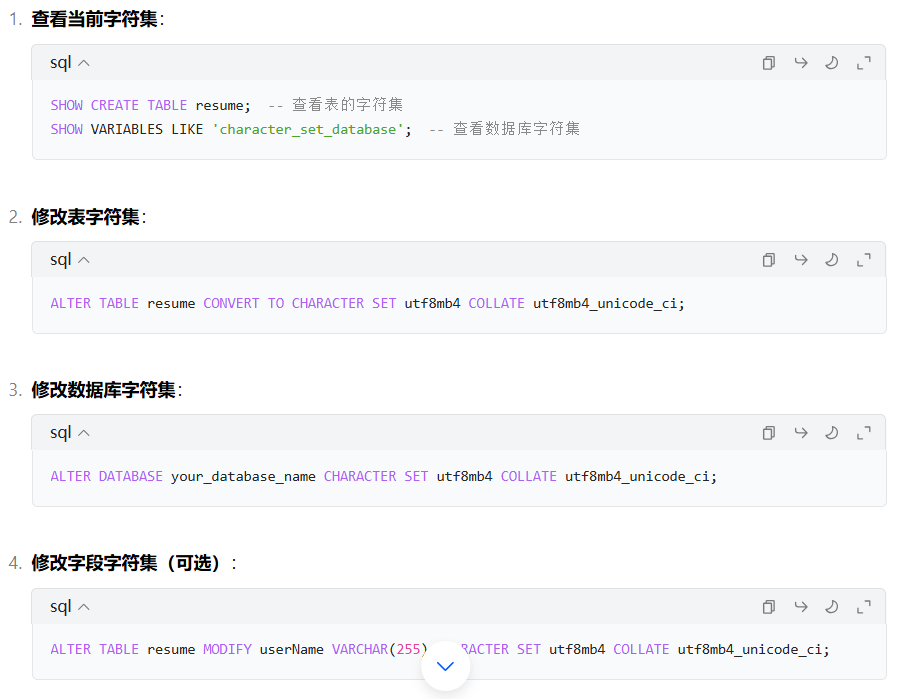This screenshot has height=699, width=915.
Task: Toggle dark theme on the first code block
Action: click(832, 62)
